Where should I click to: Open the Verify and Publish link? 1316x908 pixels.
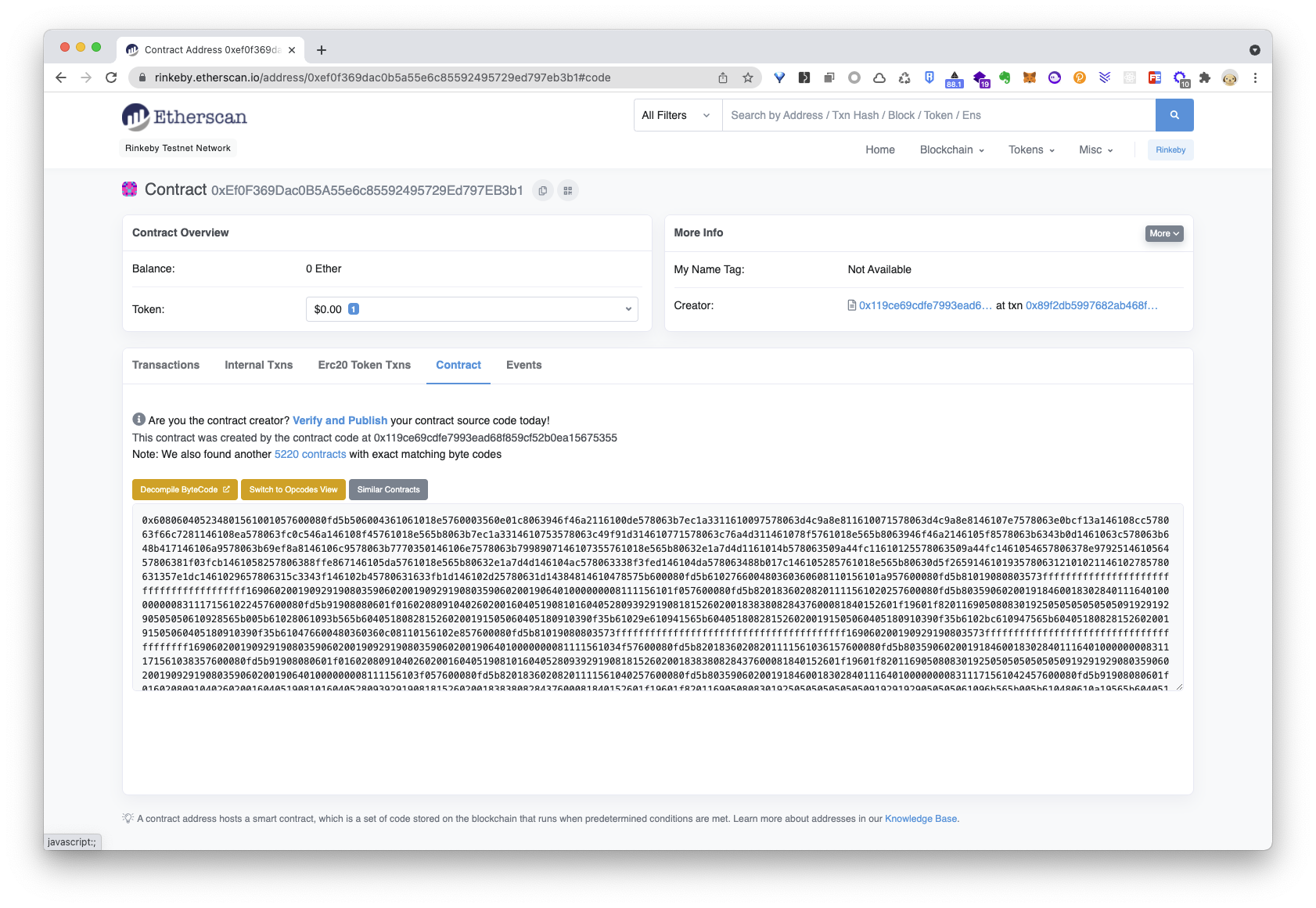340,420
